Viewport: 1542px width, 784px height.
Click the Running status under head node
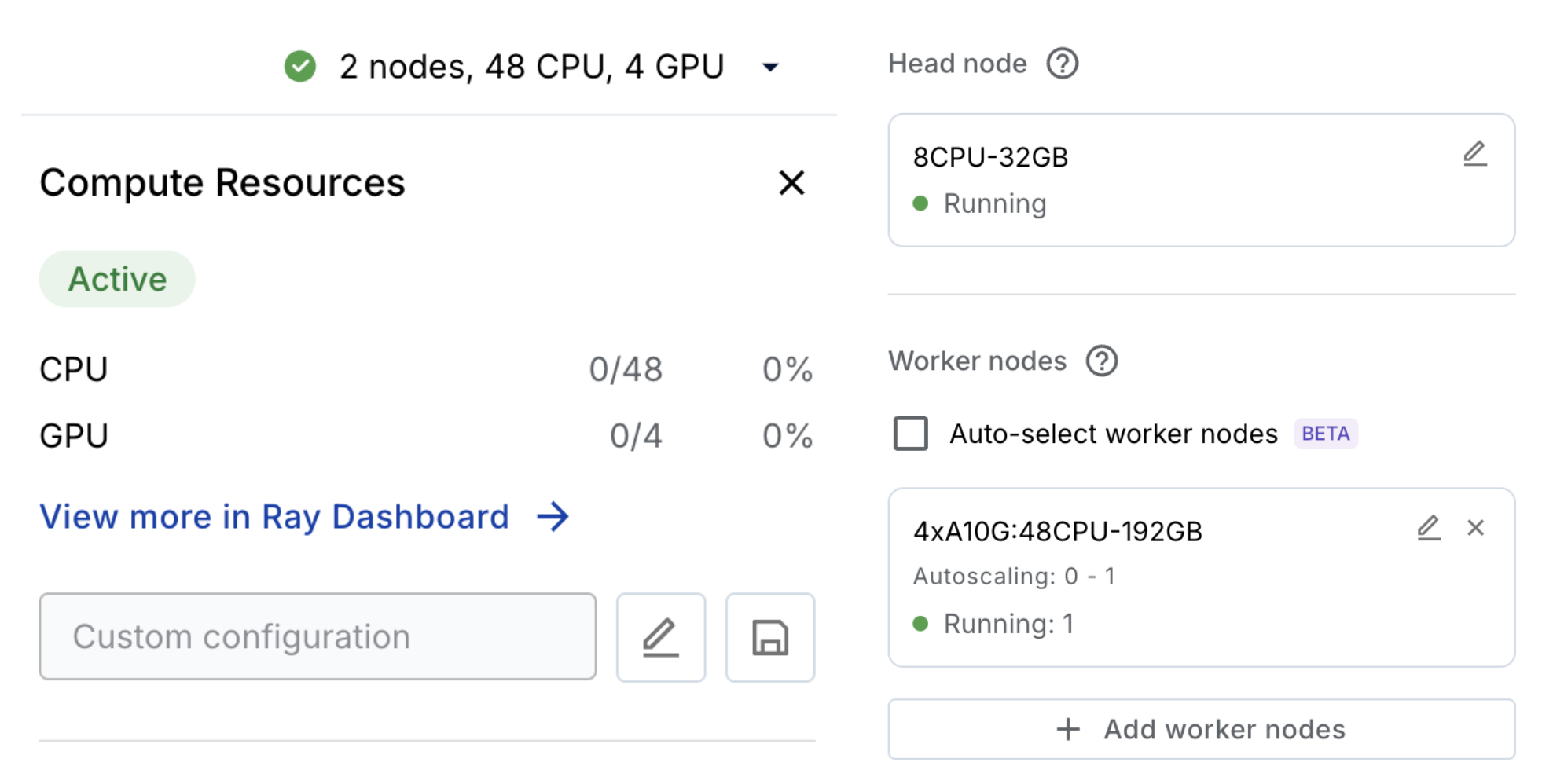pos(994,203)
